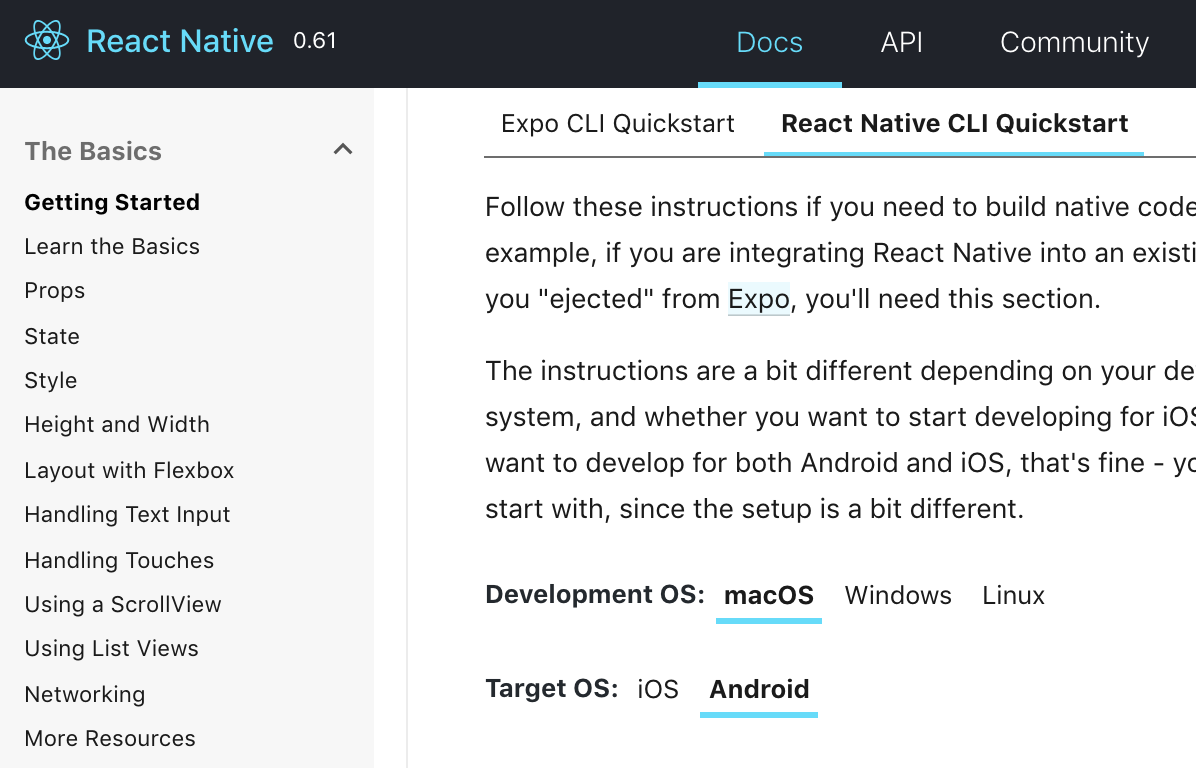Click the Target OS label

click(551, 689)
